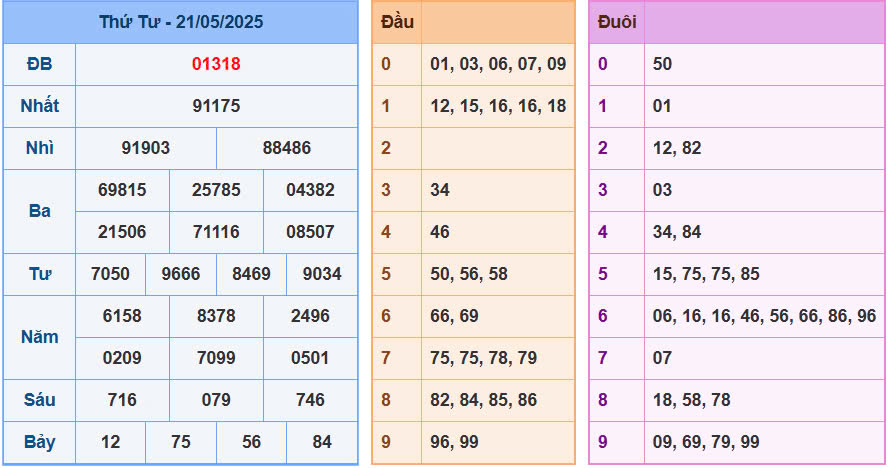Click third prize number 08507

coord(310,232)
